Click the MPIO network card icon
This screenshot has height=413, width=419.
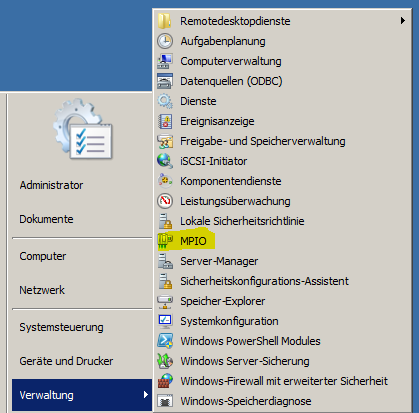tap(165, 241)
